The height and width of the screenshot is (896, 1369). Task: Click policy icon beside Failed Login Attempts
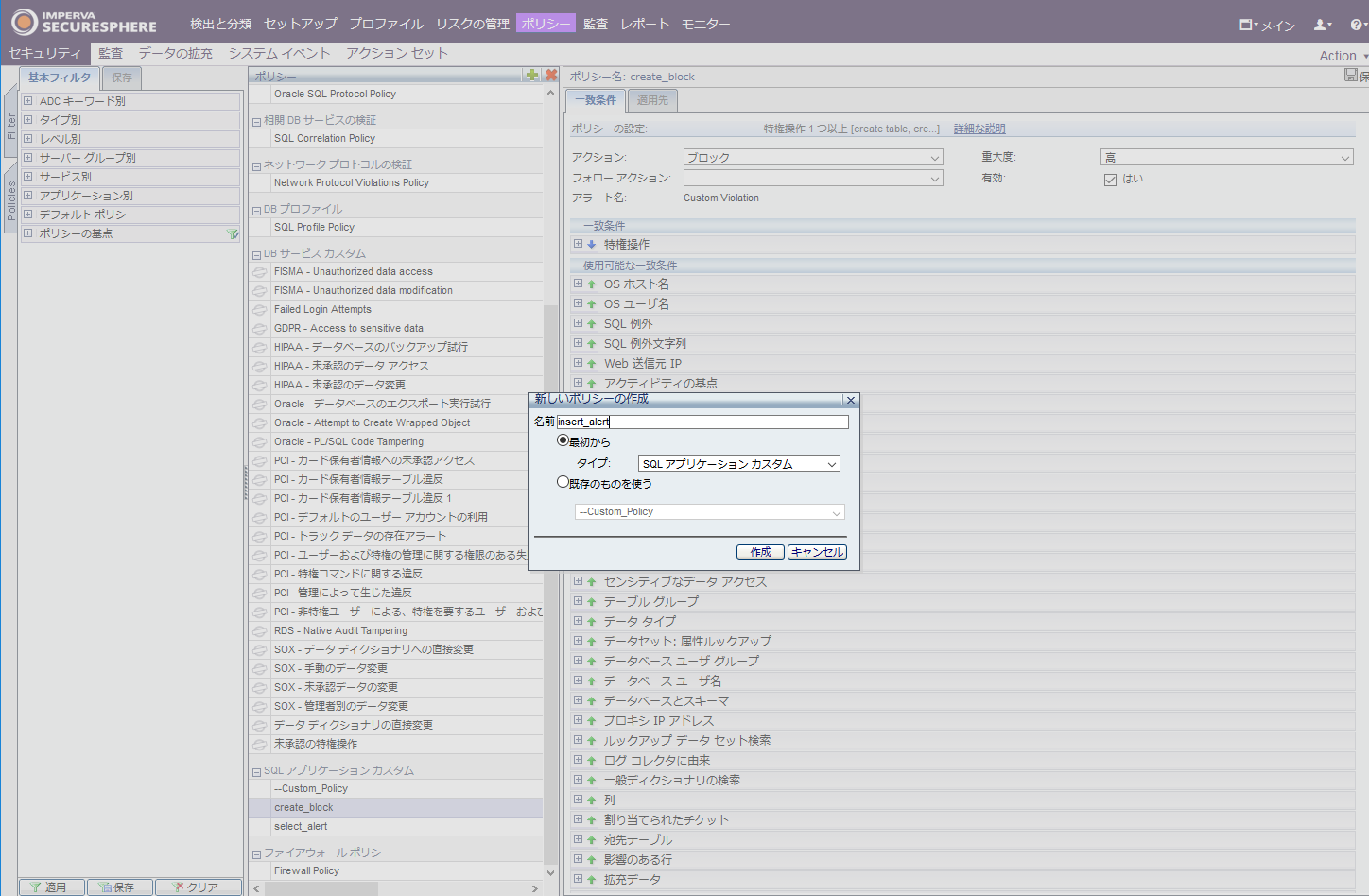point(260,310)
